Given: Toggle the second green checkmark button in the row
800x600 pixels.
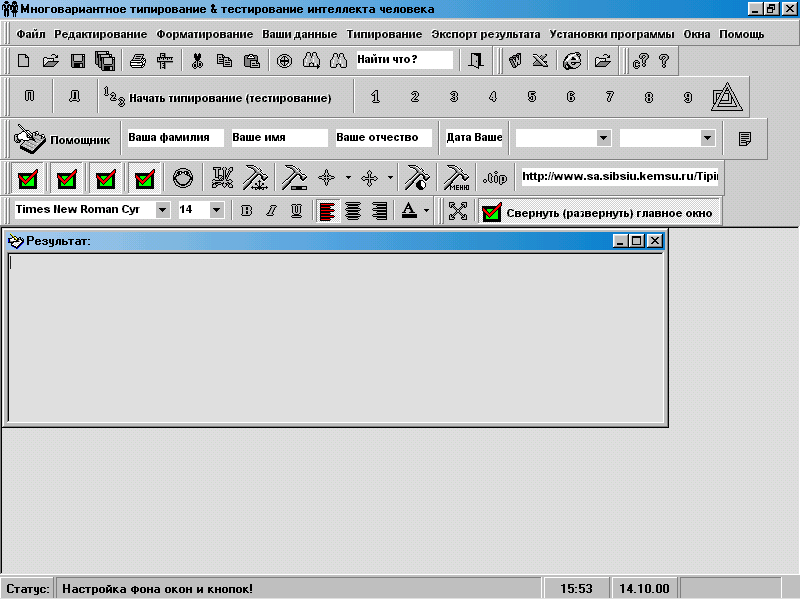Looking at the screenshot, I should (67, 179).
